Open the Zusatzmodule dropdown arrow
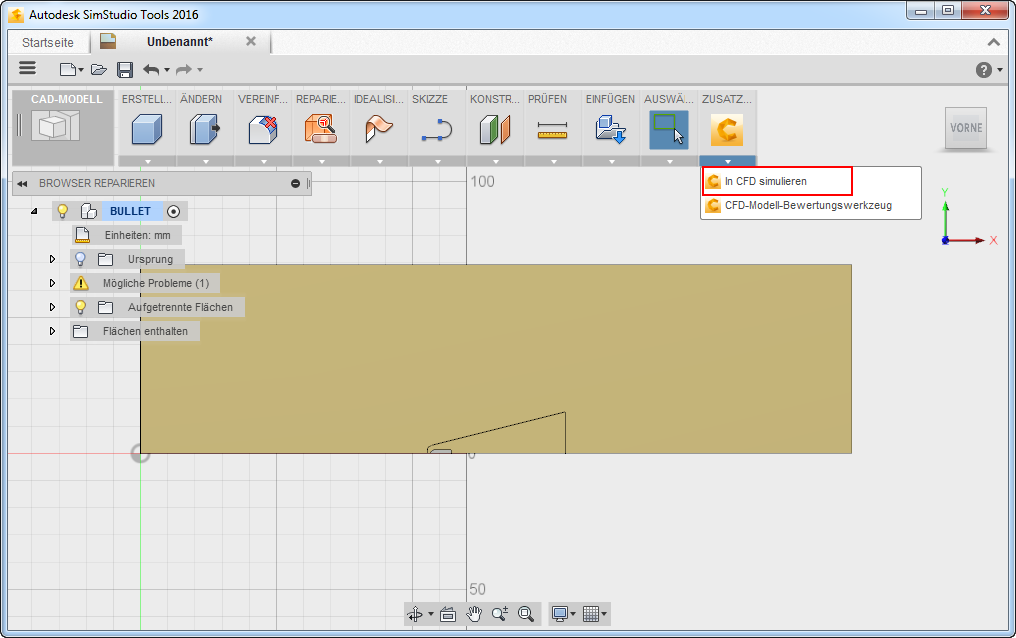The height and width of the screenshot is (638, 1016). tap(728, 161)
